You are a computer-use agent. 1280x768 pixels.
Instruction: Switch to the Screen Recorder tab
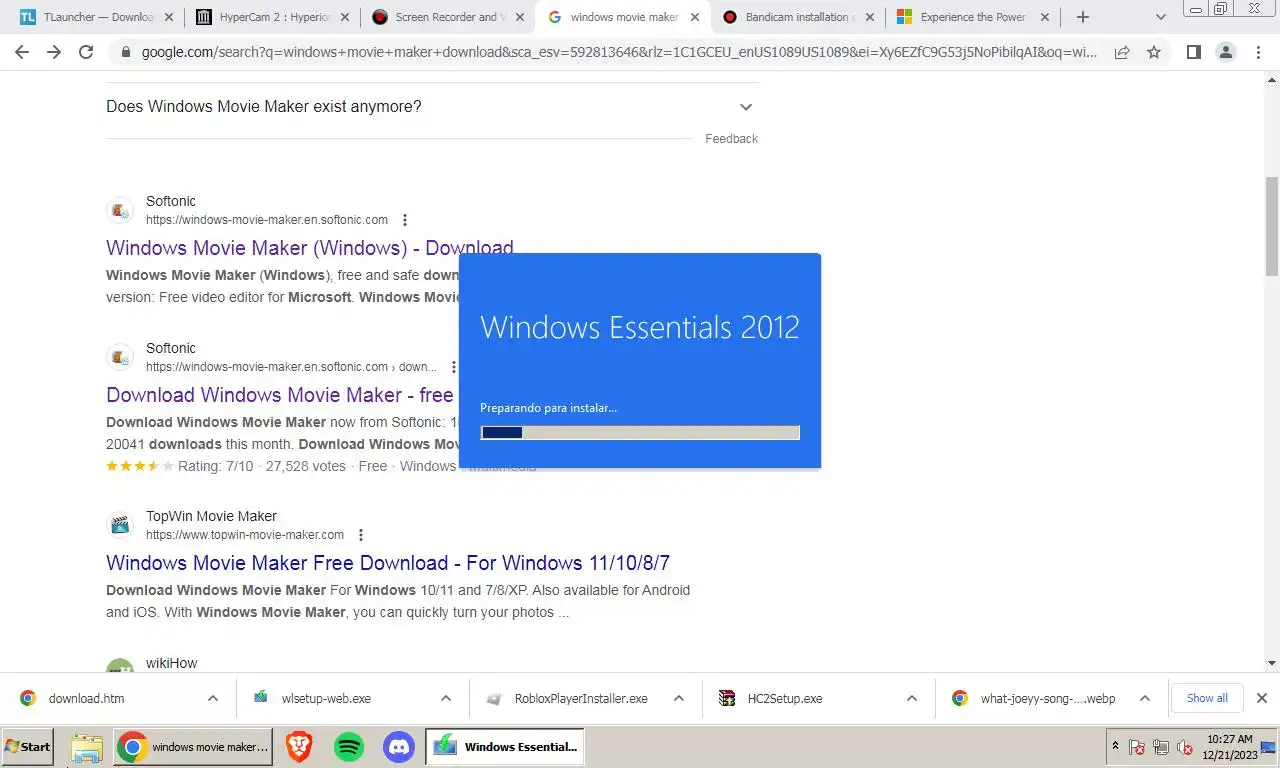tap(447, 17)
